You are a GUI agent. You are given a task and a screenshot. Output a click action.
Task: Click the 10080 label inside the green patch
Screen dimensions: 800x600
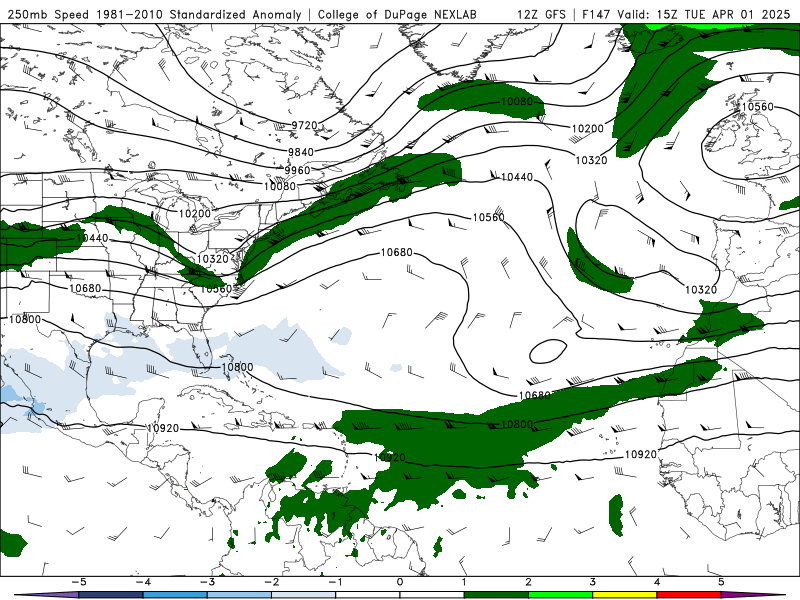516,101
